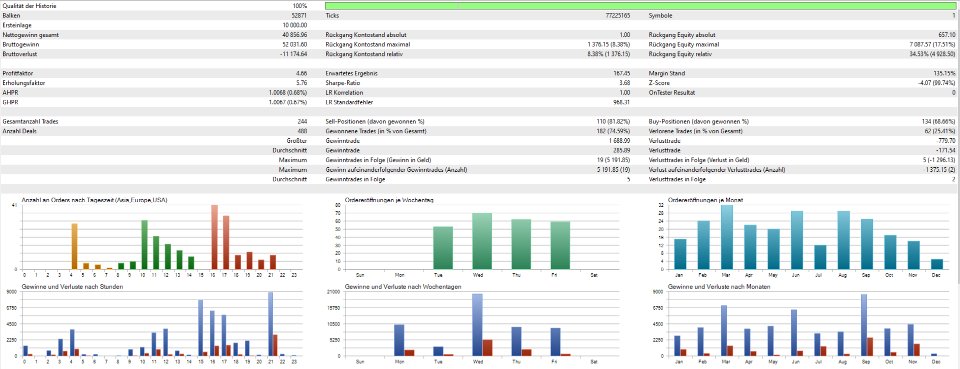Click the GHPR value 1.0067 (0.67%)
This screenshot has width=960, height=369.
288,102
